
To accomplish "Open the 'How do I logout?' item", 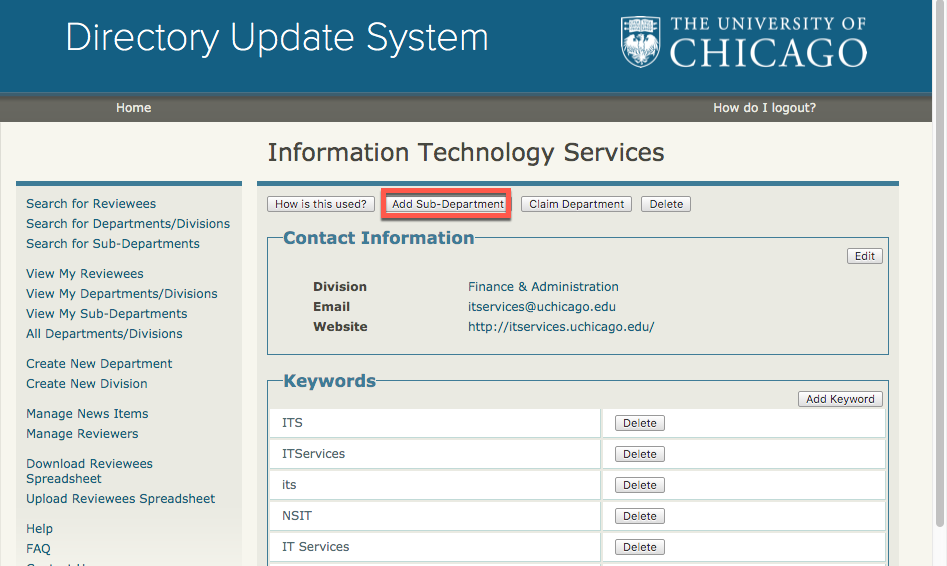I will [x=764, y=108].
